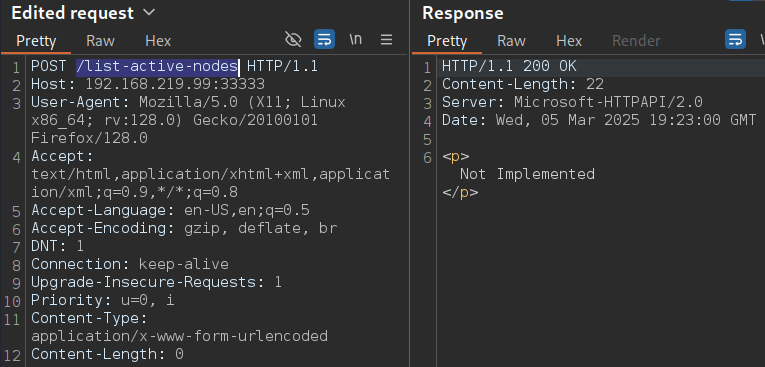Click the /list-active-nodes path in request line
The width and height of the screenshot is (765, 367).
click(x=157, y=66)
